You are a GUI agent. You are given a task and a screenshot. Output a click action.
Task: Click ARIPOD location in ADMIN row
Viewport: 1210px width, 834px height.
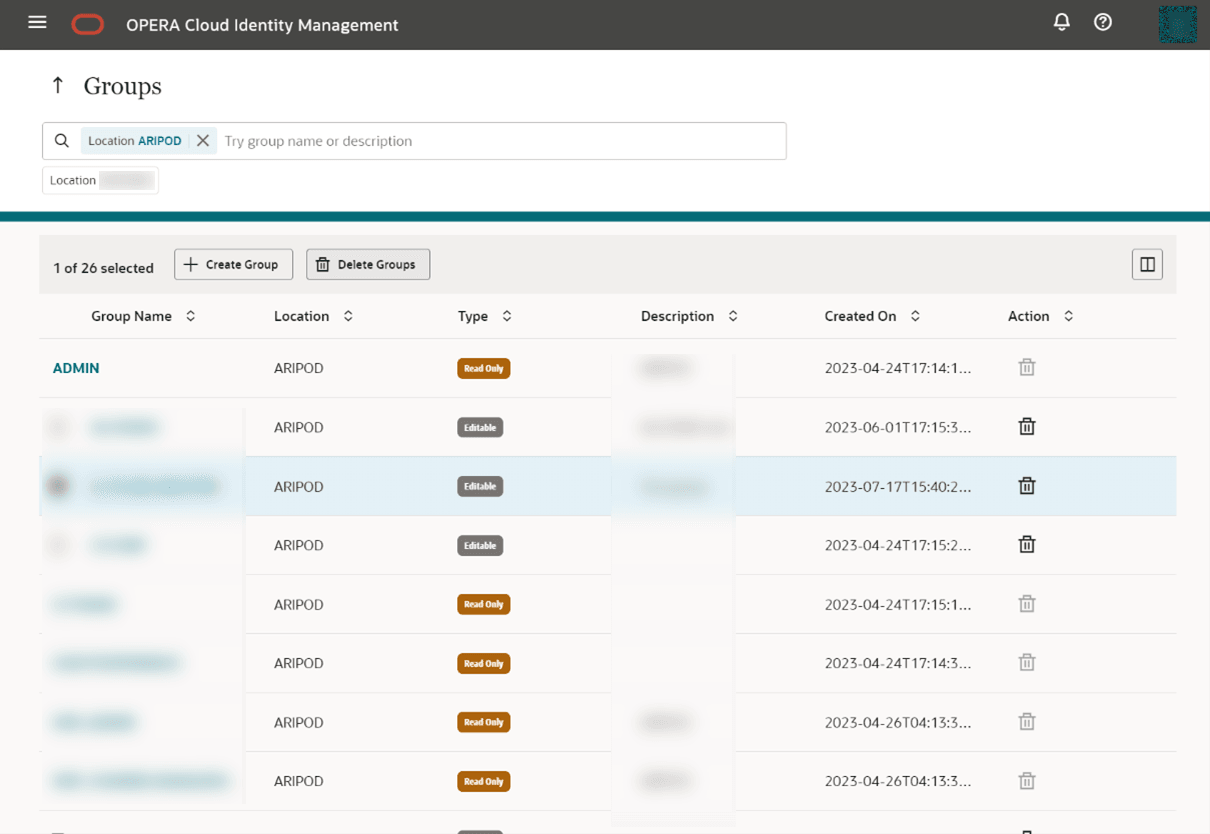[299, 368]
